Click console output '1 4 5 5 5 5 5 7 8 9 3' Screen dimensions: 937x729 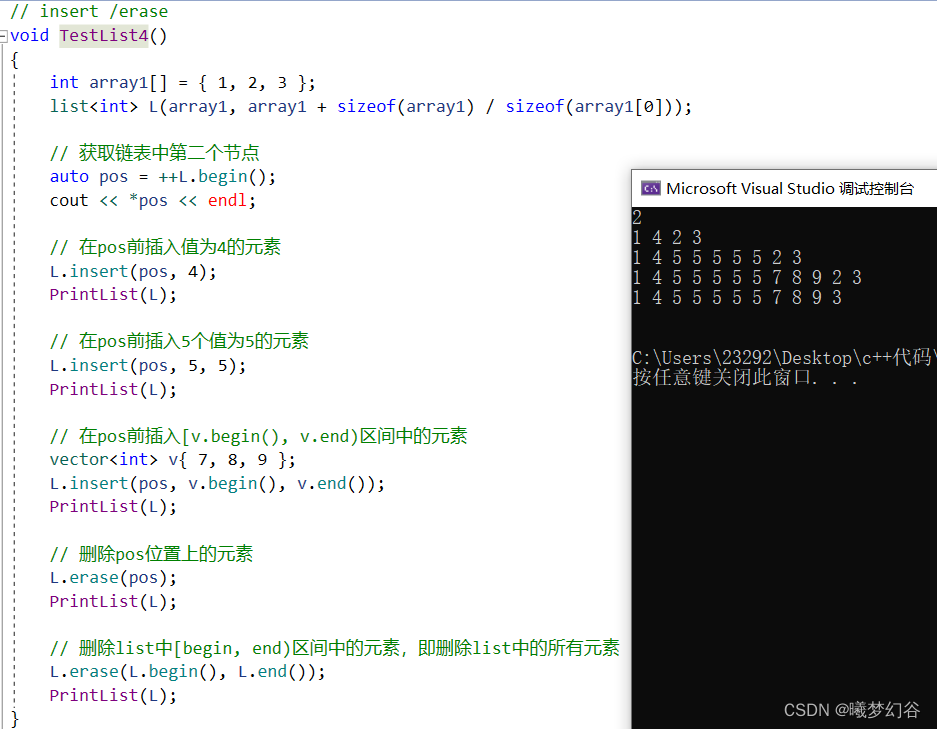coord(737,297)
